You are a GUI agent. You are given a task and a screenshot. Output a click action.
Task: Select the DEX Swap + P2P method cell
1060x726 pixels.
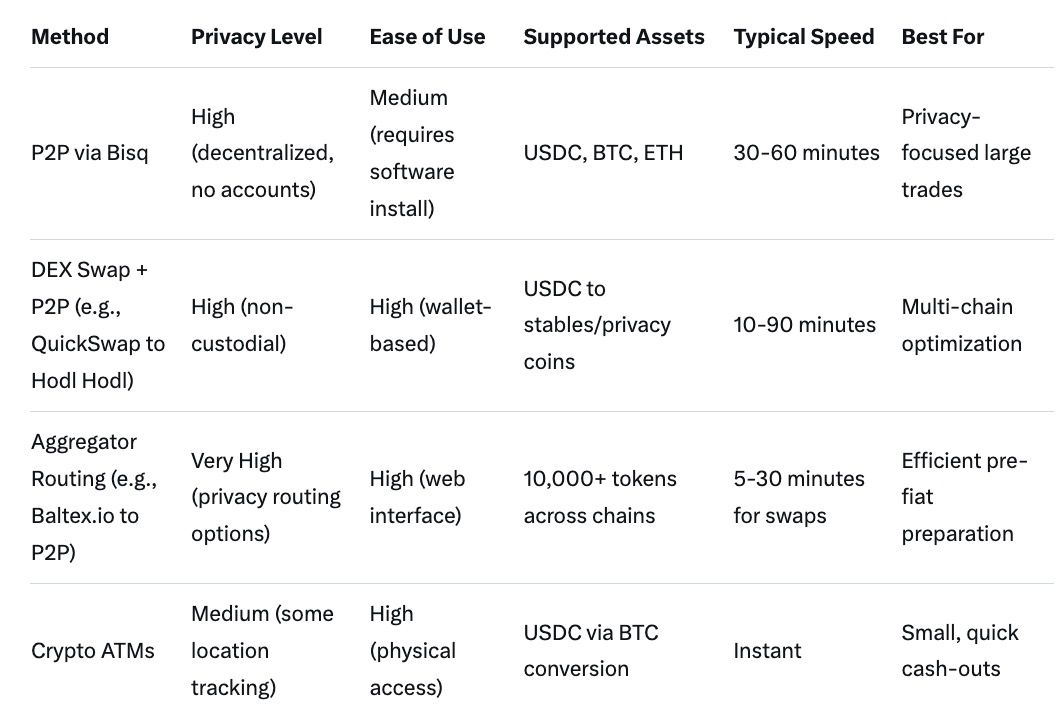[x=98, y=325]
